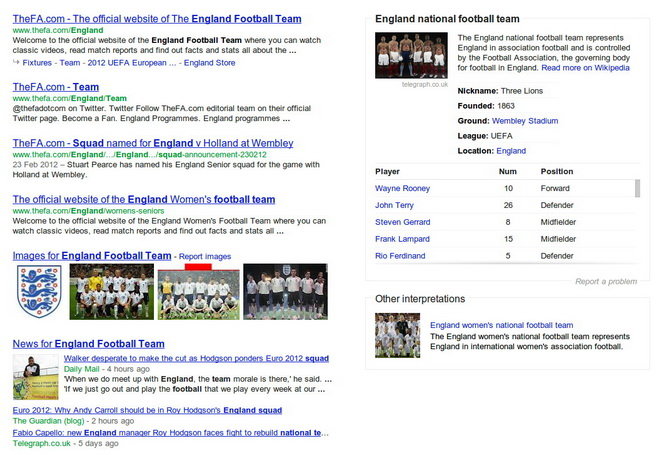Image resolution: width=660 pixels, height=455 pixels.
Task: Open Images for England Football Team
Action: click(92, 256)
